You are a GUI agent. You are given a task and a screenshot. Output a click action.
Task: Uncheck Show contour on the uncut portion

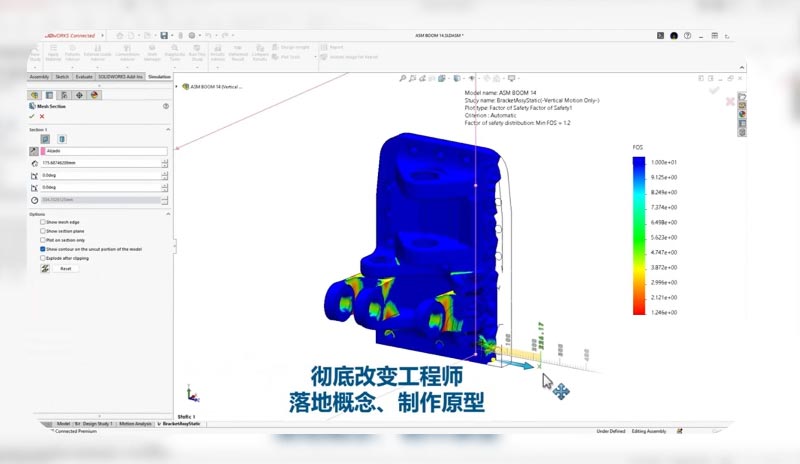[x=43, y=249]
